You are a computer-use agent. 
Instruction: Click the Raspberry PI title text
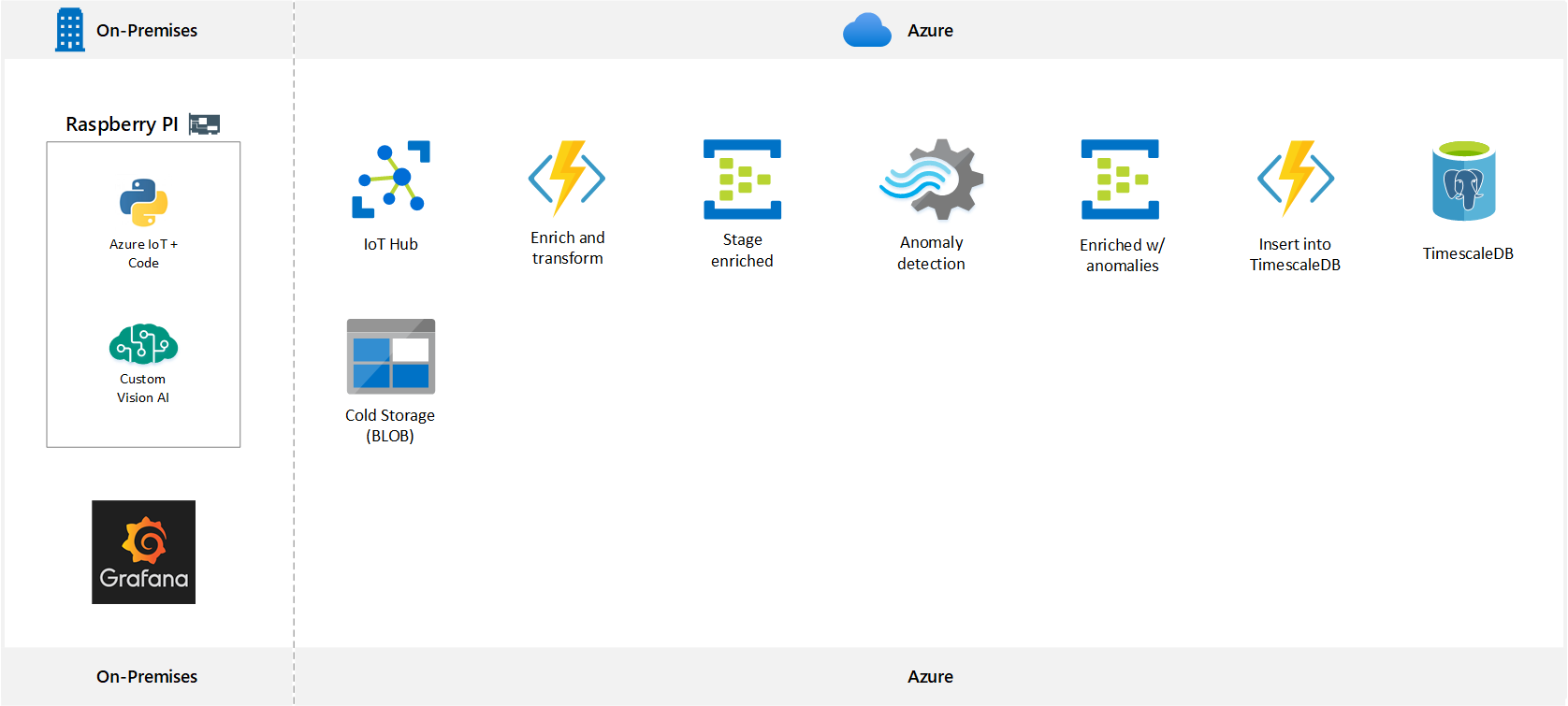click(x=122, y=124)
